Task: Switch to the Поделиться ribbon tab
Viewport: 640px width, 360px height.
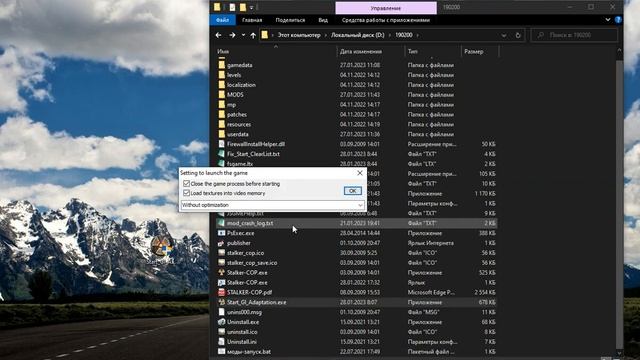Action: tap(290, 20)
